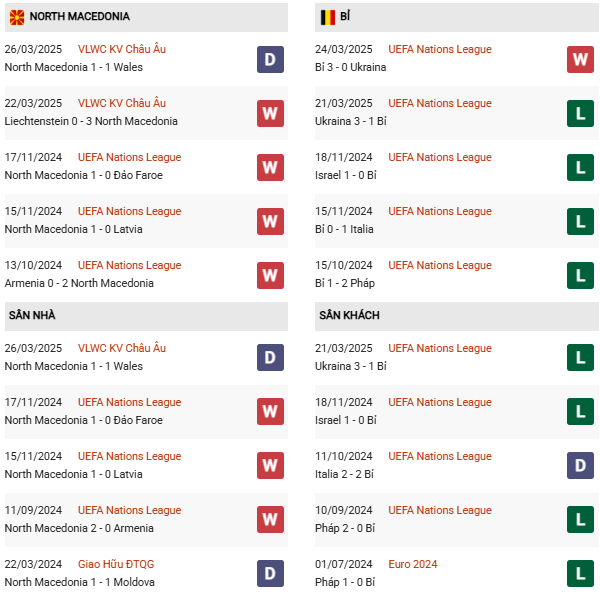
Task: Click the North Macedonia flag icon
Action: click(17, 17)
